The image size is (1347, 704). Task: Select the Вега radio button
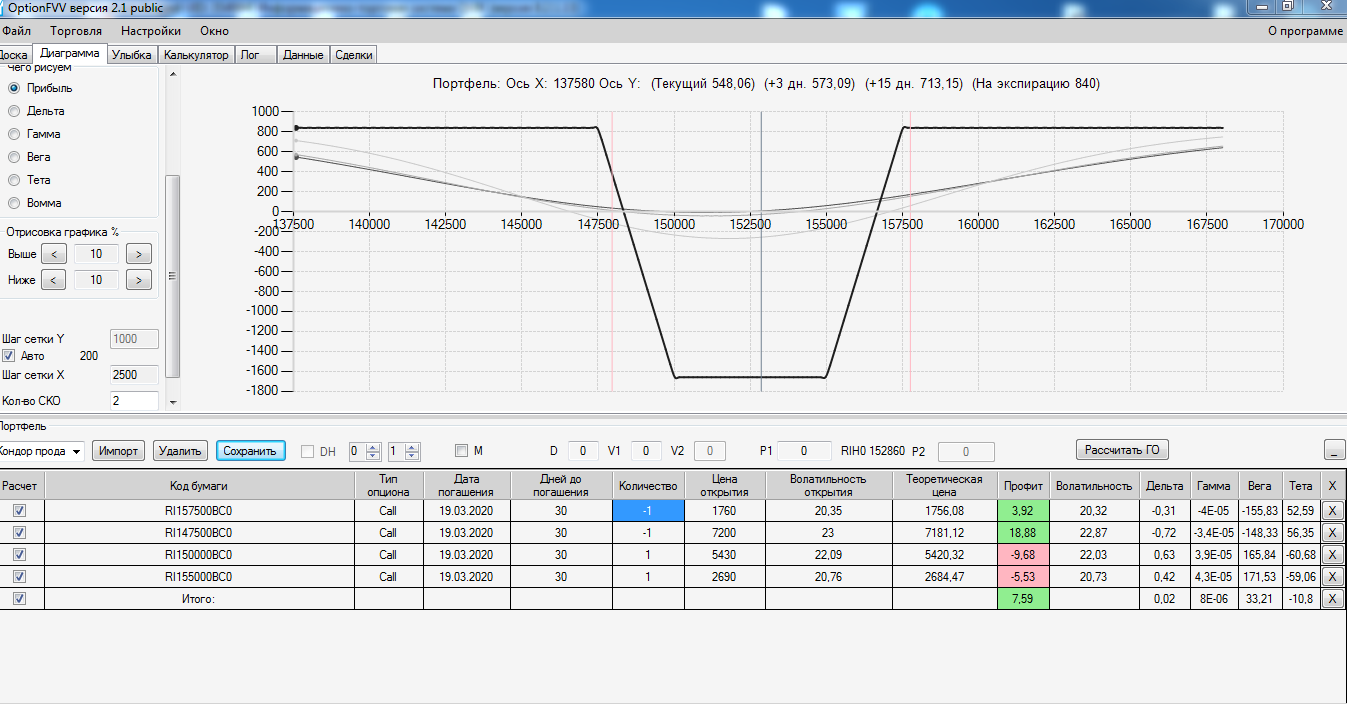click(14, 157)
